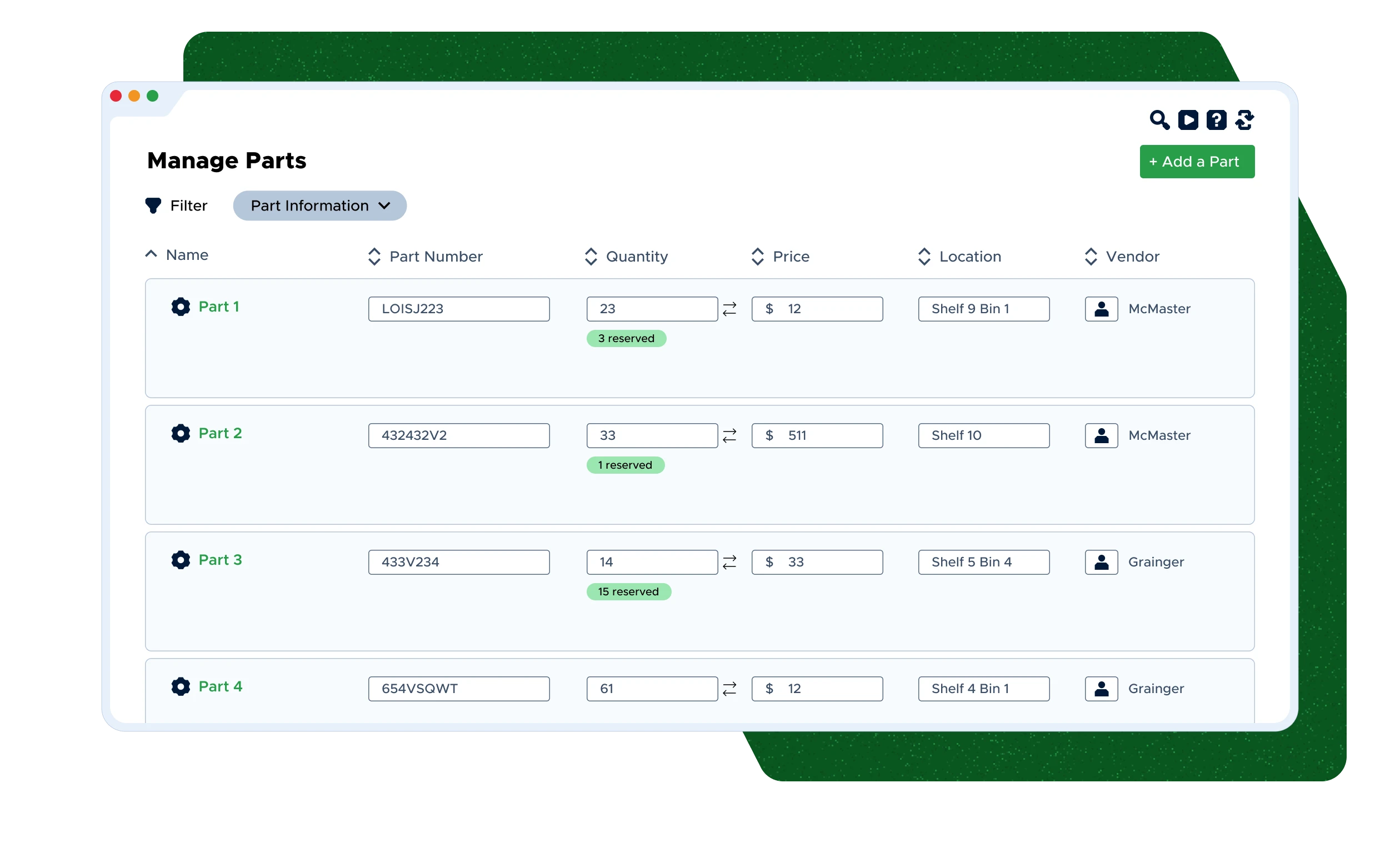Edit the Part Number field for Part 3
The image size is (1400, 858).
pyautogui.click(x=460, y=562)
